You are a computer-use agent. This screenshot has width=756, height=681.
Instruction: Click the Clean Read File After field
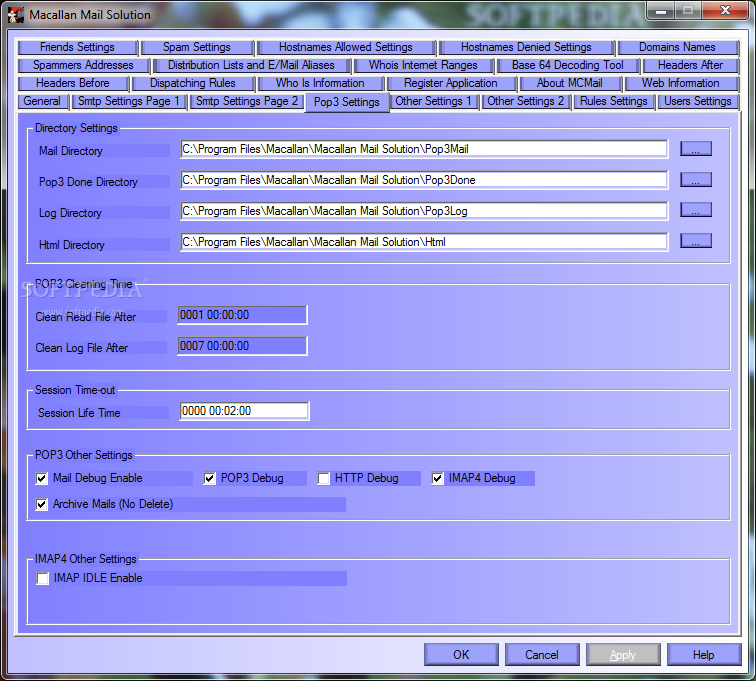(x=243, y=315)
